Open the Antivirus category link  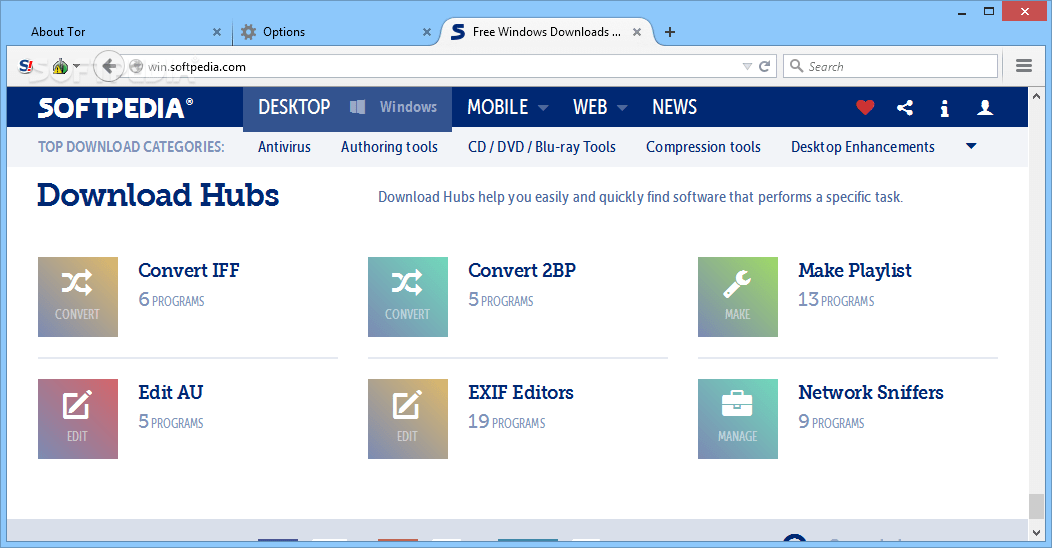coord(284,147)
